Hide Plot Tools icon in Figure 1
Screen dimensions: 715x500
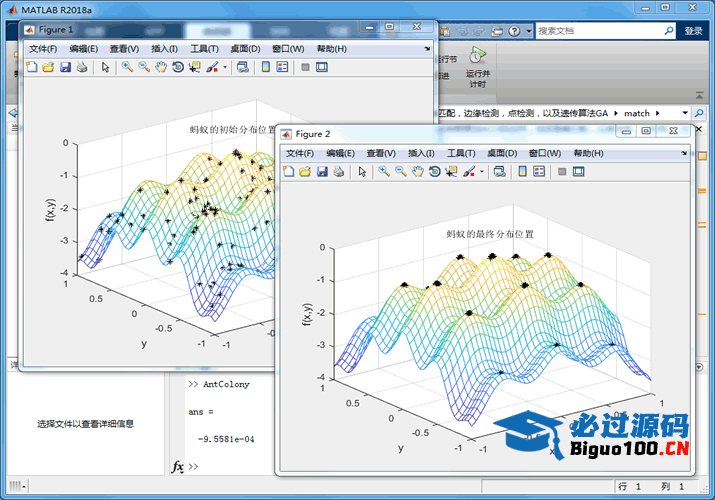306,67
